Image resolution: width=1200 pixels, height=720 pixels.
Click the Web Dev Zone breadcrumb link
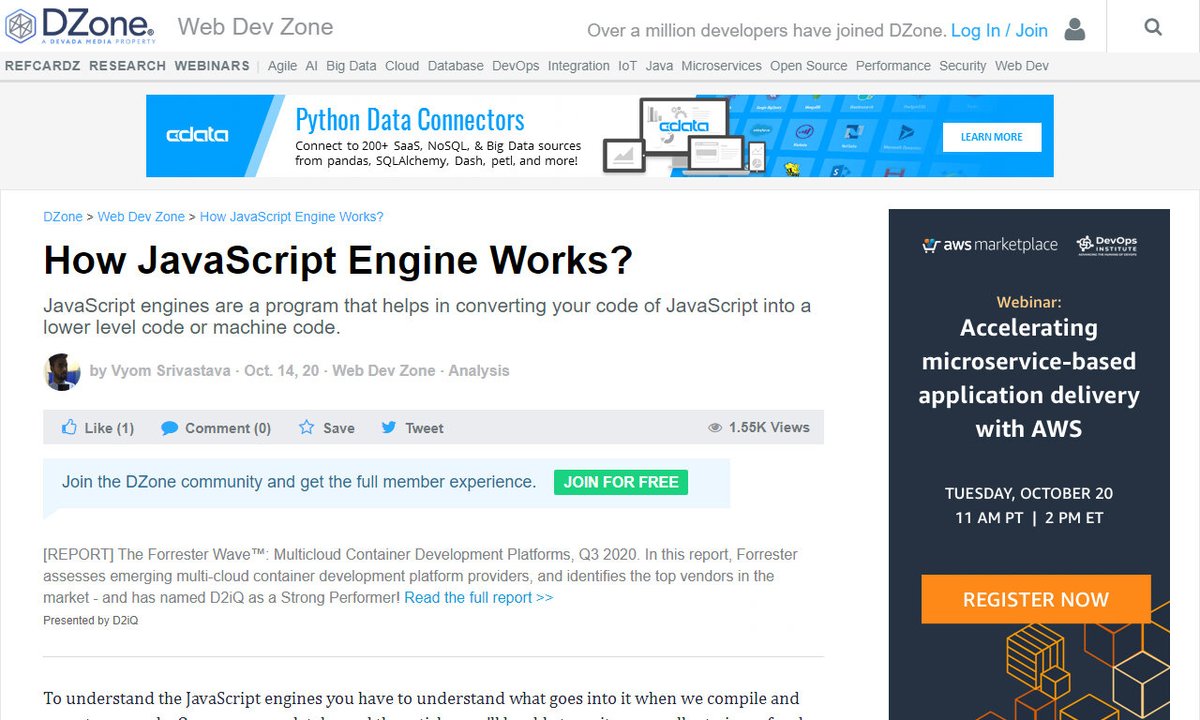[x=141, y=217]
